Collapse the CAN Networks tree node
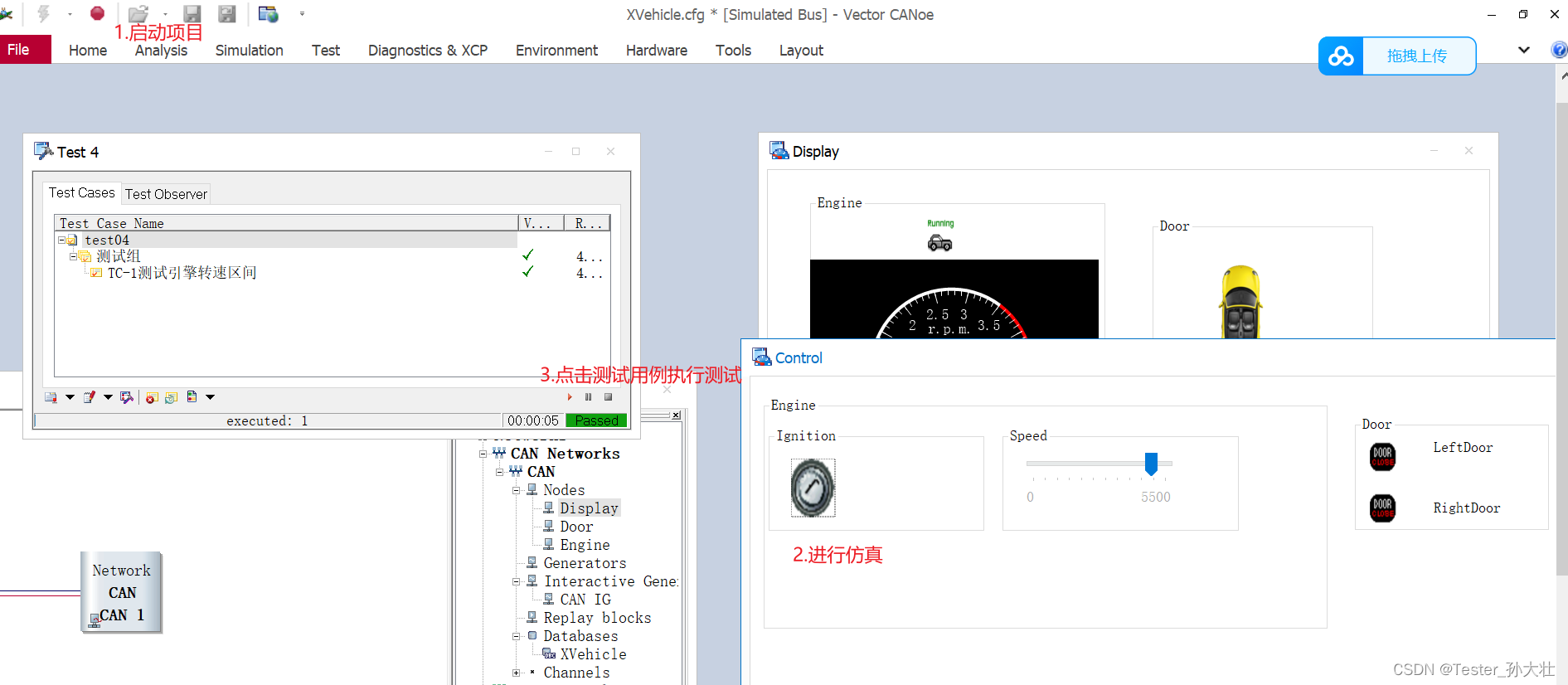Screen dimensions: 1568x685 483,454
